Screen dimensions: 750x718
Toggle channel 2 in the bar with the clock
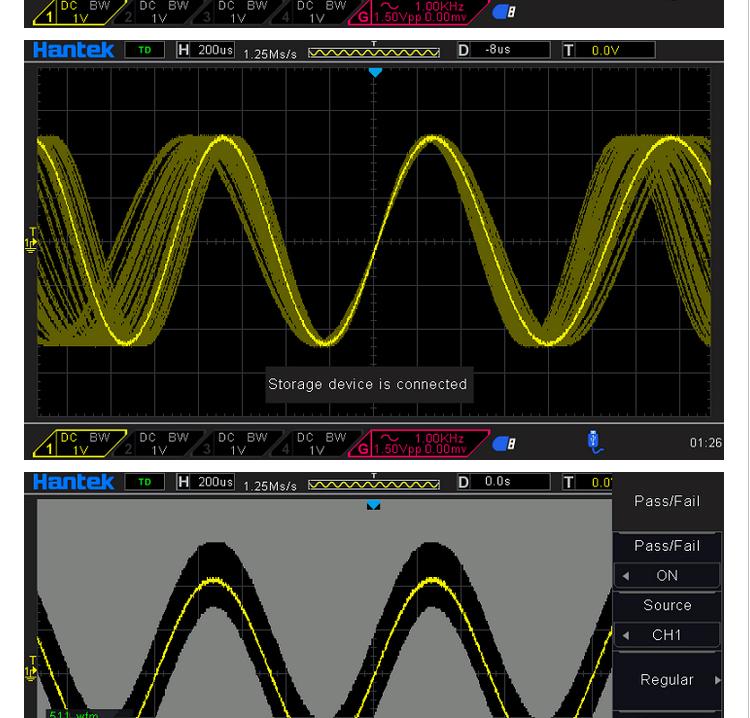tap(160, 443)
